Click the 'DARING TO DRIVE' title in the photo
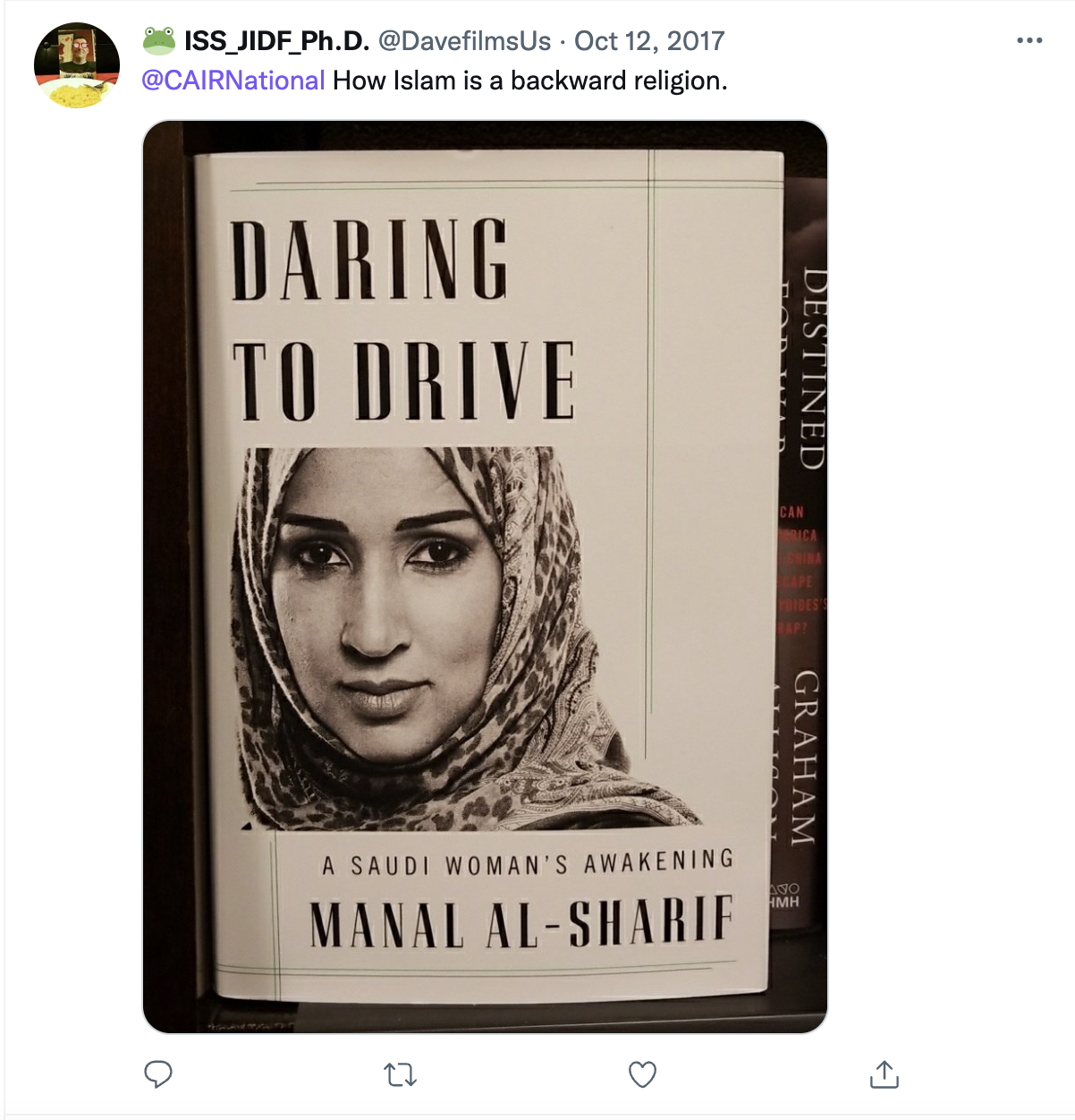This screenshot has height=1120, width=1075. click(x=402, y=319)
